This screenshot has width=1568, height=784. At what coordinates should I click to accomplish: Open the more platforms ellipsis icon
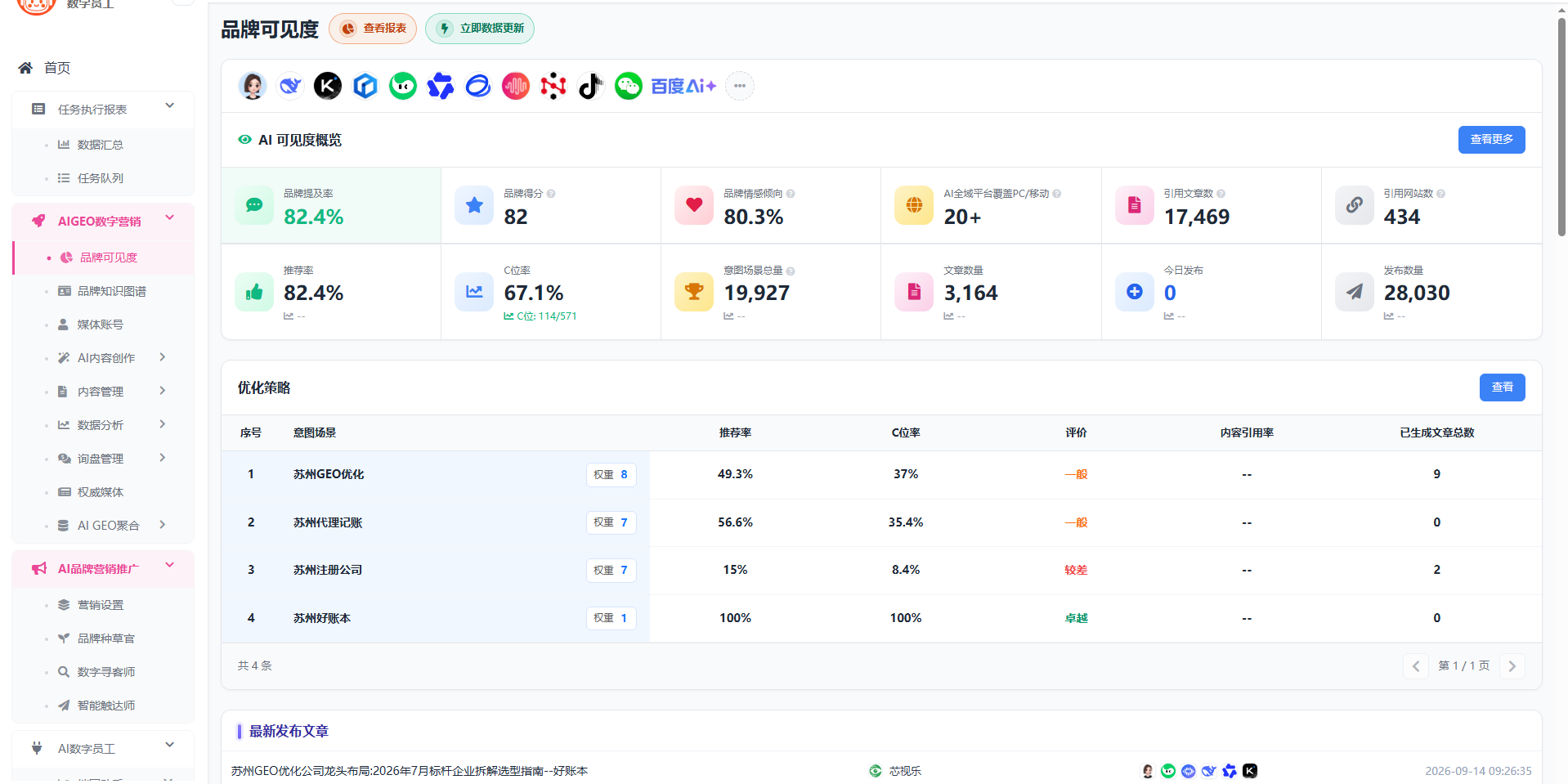(740, 86)
